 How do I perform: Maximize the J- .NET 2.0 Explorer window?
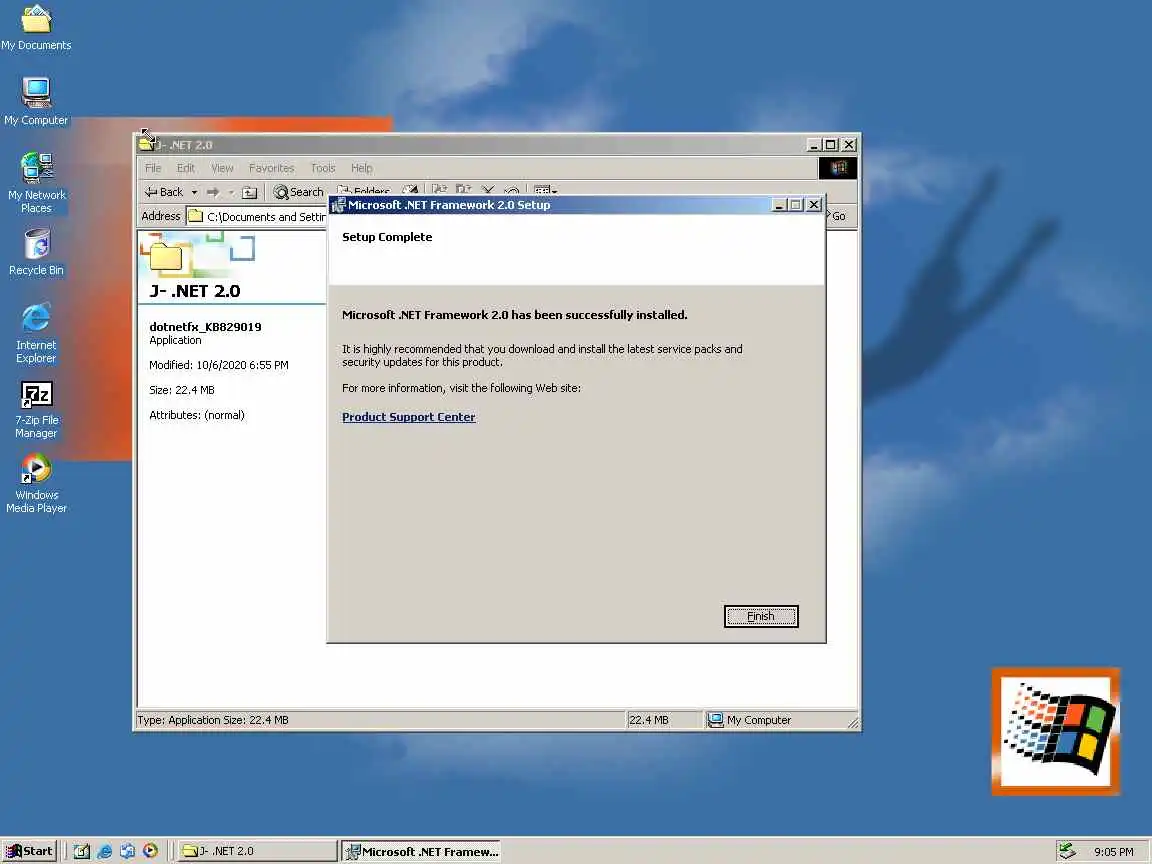point(831,145)
